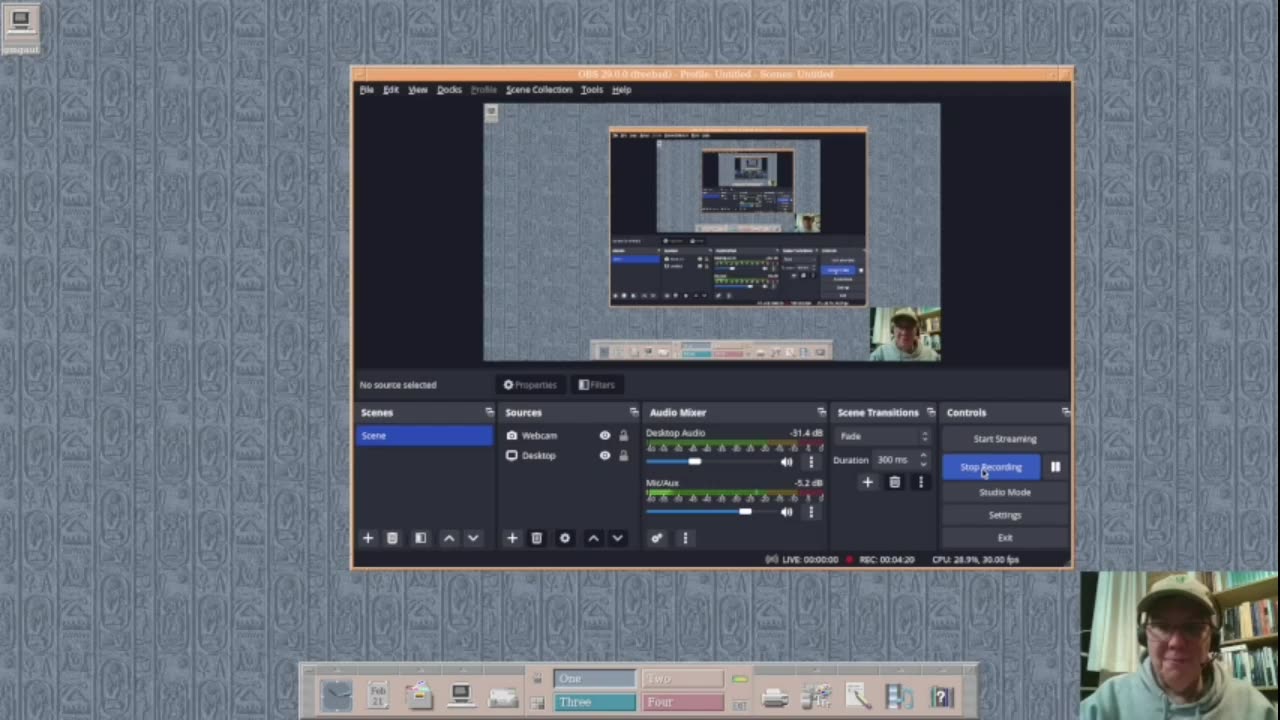The width and height of the screenshot is (1280, 720).
Task: Open scene filters icon in Scenes panel
Action: point(420,538)
